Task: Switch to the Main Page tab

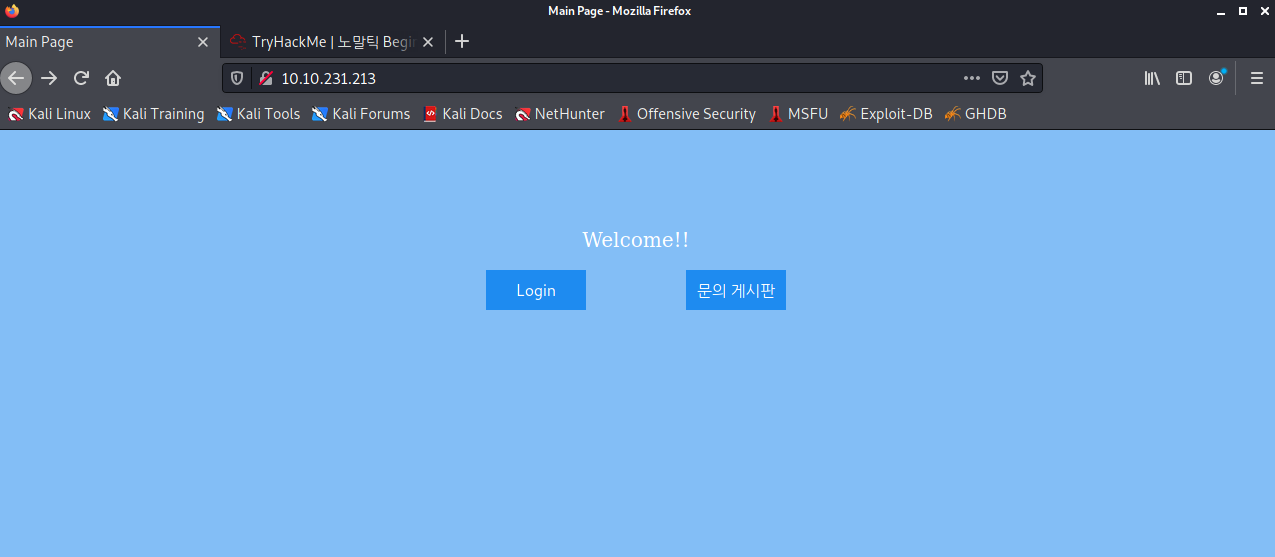Action: [x=110, y=42]
